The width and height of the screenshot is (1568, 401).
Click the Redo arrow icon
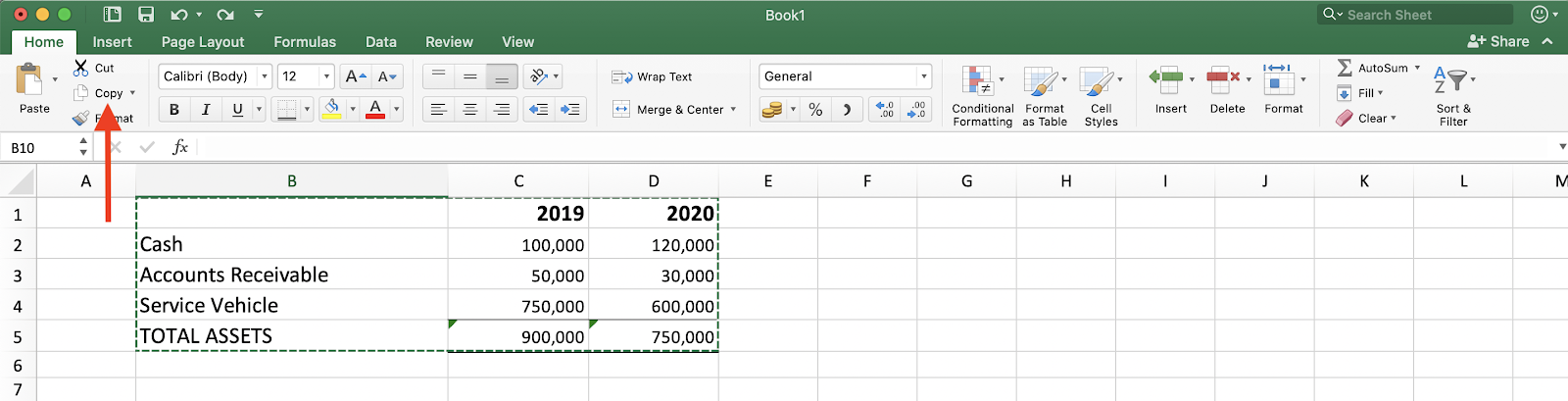(225, 15)
